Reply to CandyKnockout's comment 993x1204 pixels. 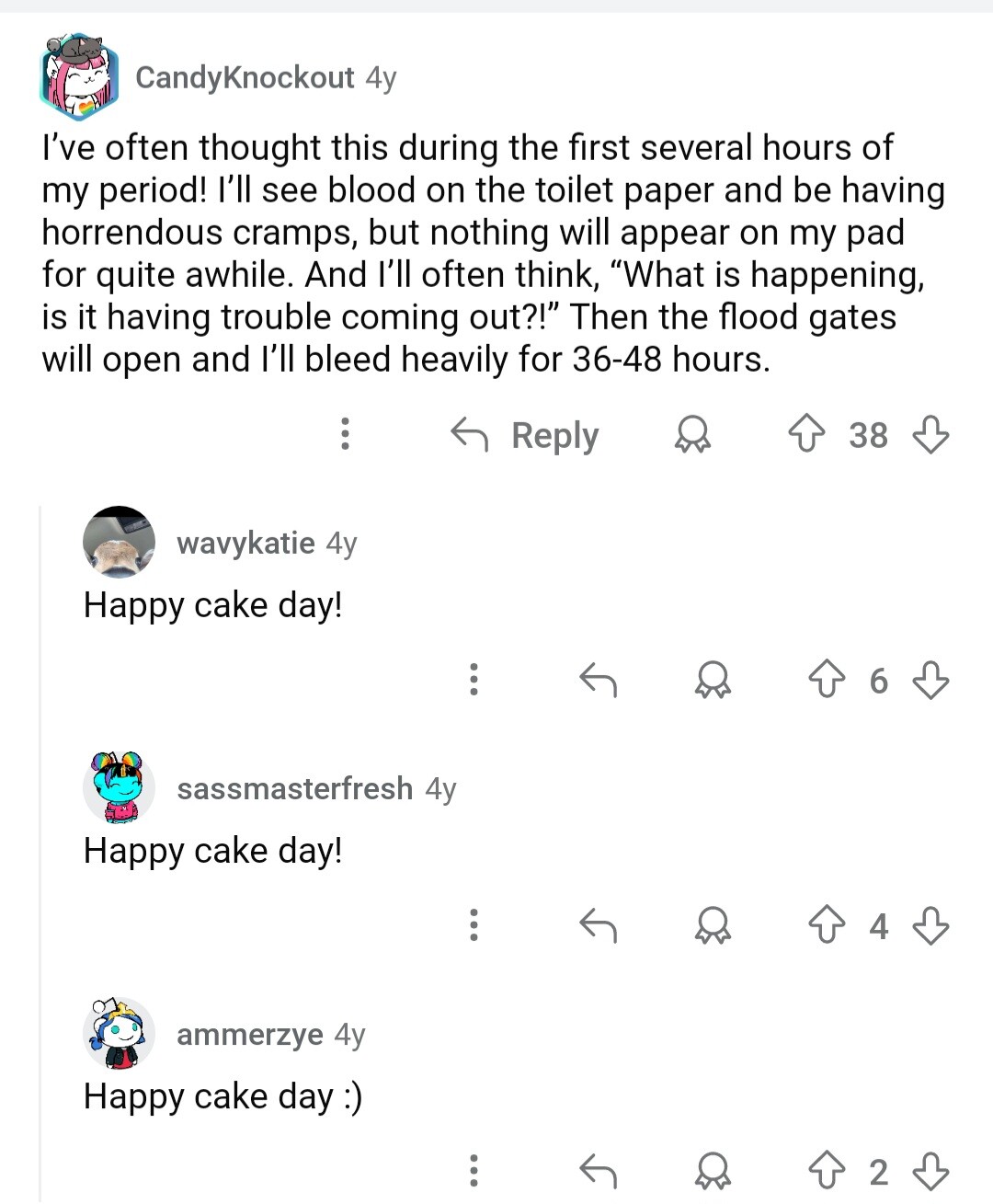(x=525, y=435)
